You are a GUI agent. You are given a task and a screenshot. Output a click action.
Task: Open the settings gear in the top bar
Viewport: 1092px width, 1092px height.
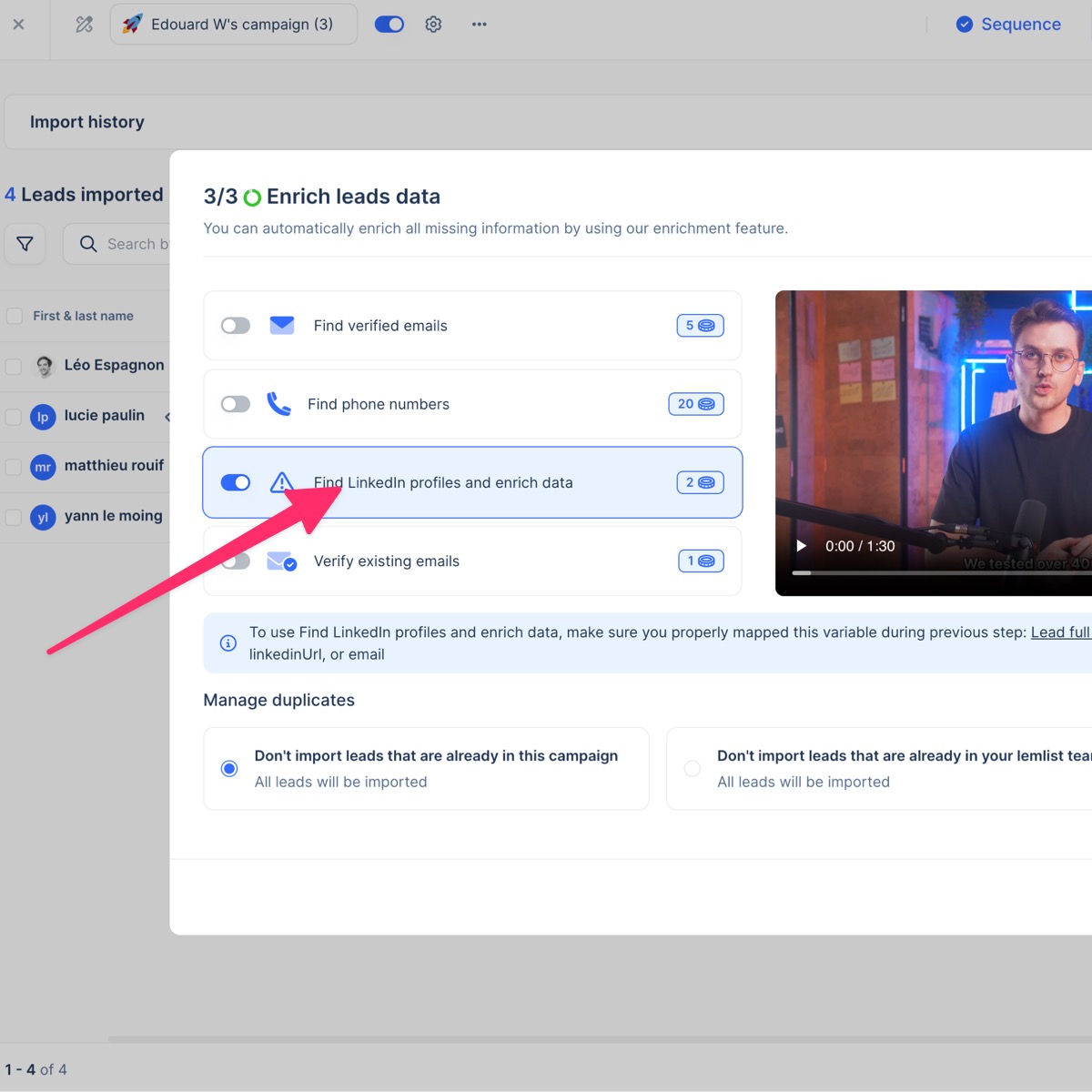tap(433, 24)
